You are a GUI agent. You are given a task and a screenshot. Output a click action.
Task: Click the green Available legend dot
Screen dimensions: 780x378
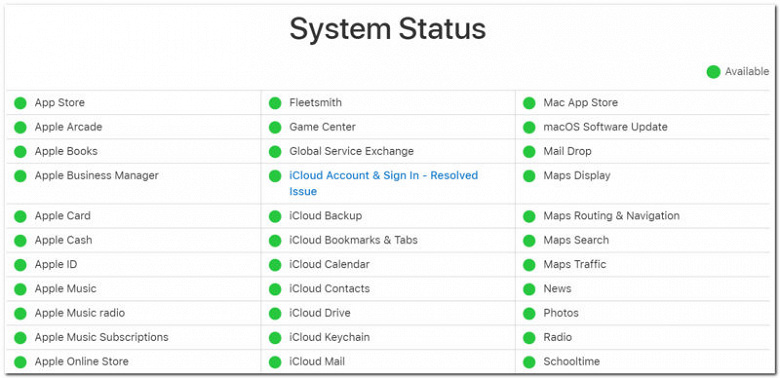point(713,72)
